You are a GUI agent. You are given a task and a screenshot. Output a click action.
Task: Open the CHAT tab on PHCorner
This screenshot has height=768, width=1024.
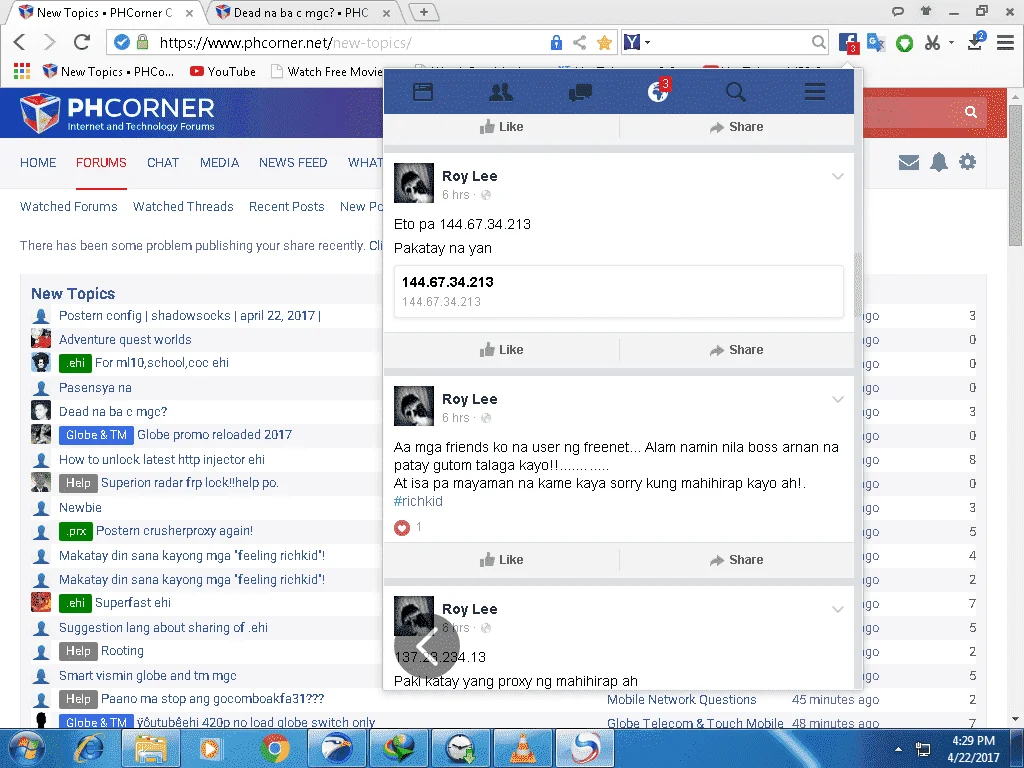(163, 163)
